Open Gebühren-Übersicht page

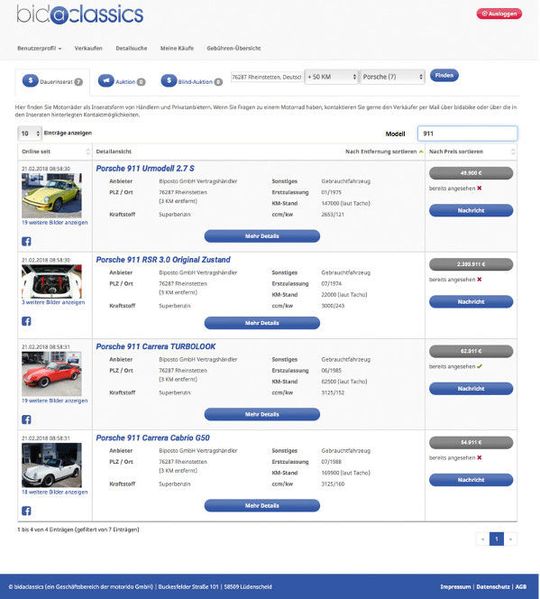[x=234, y=48]
